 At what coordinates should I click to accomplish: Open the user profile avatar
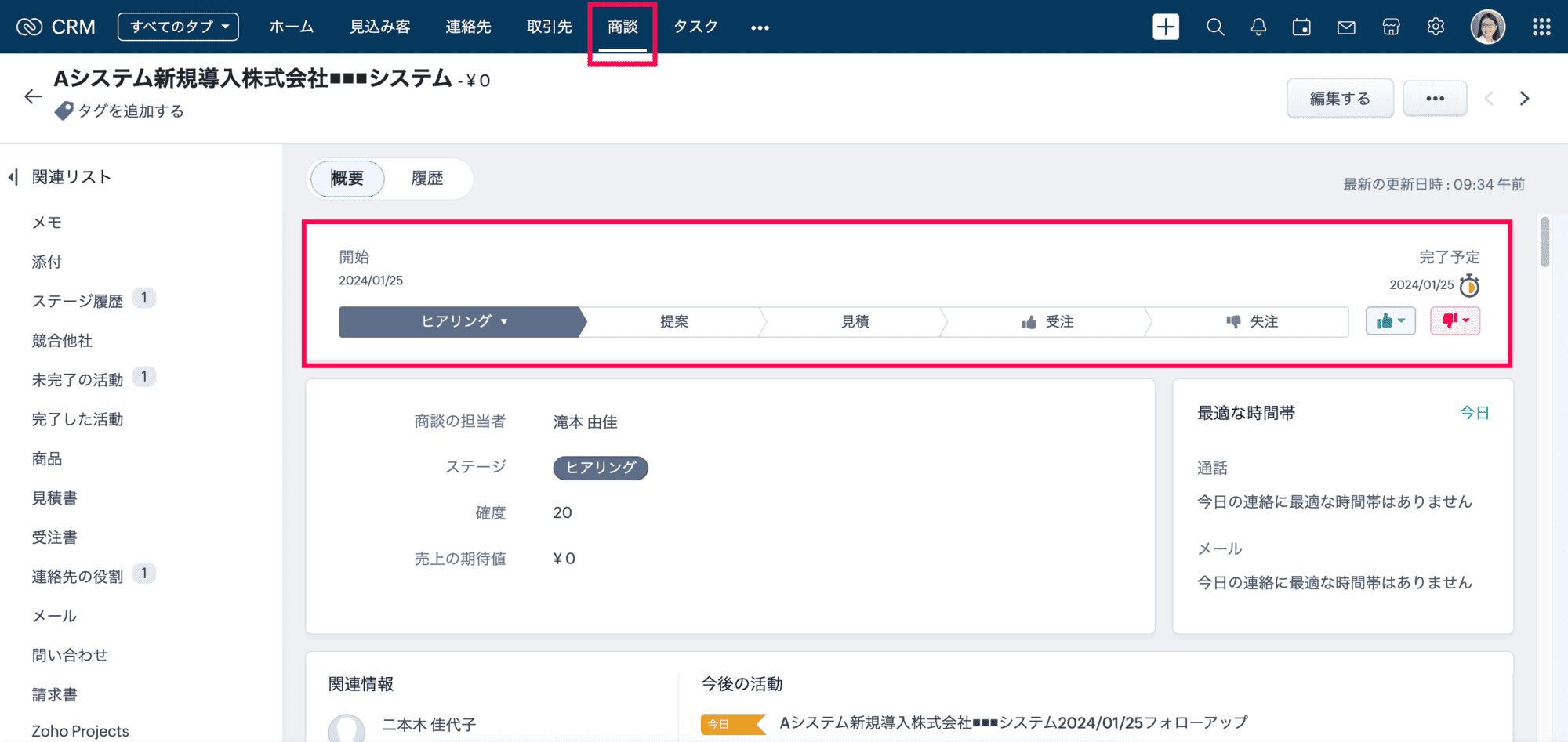click(x=1487, y=27)
